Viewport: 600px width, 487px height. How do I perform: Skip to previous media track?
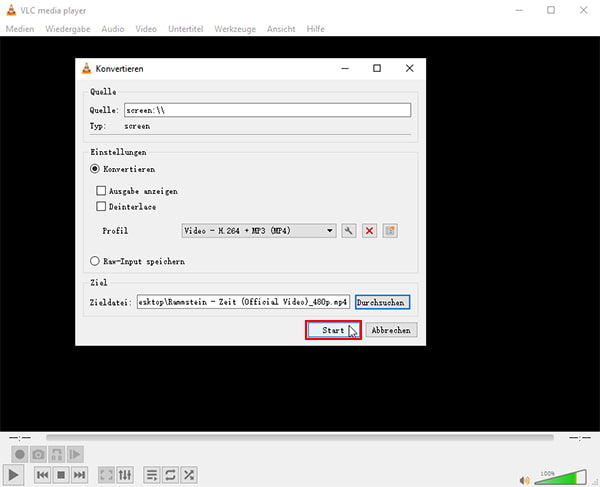pos(42,475)
